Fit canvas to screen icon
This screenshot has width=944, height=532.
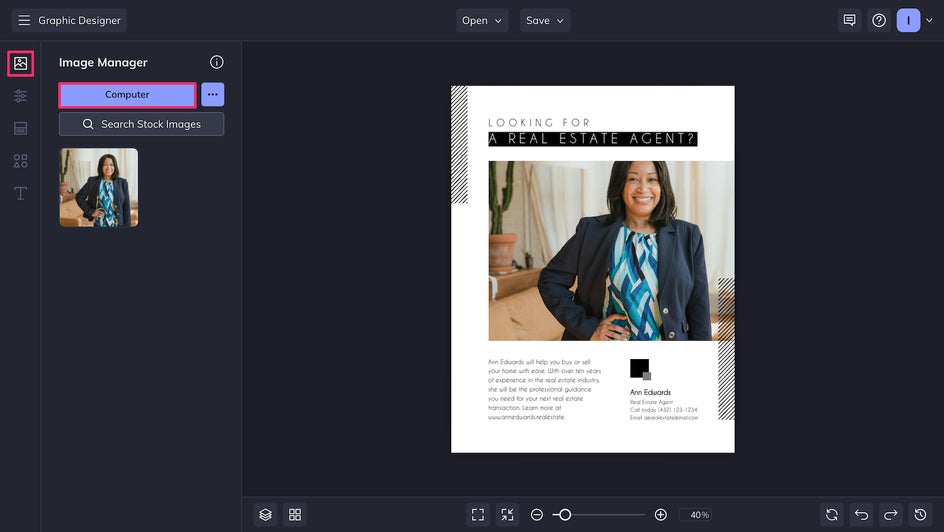tap(478, 515)
